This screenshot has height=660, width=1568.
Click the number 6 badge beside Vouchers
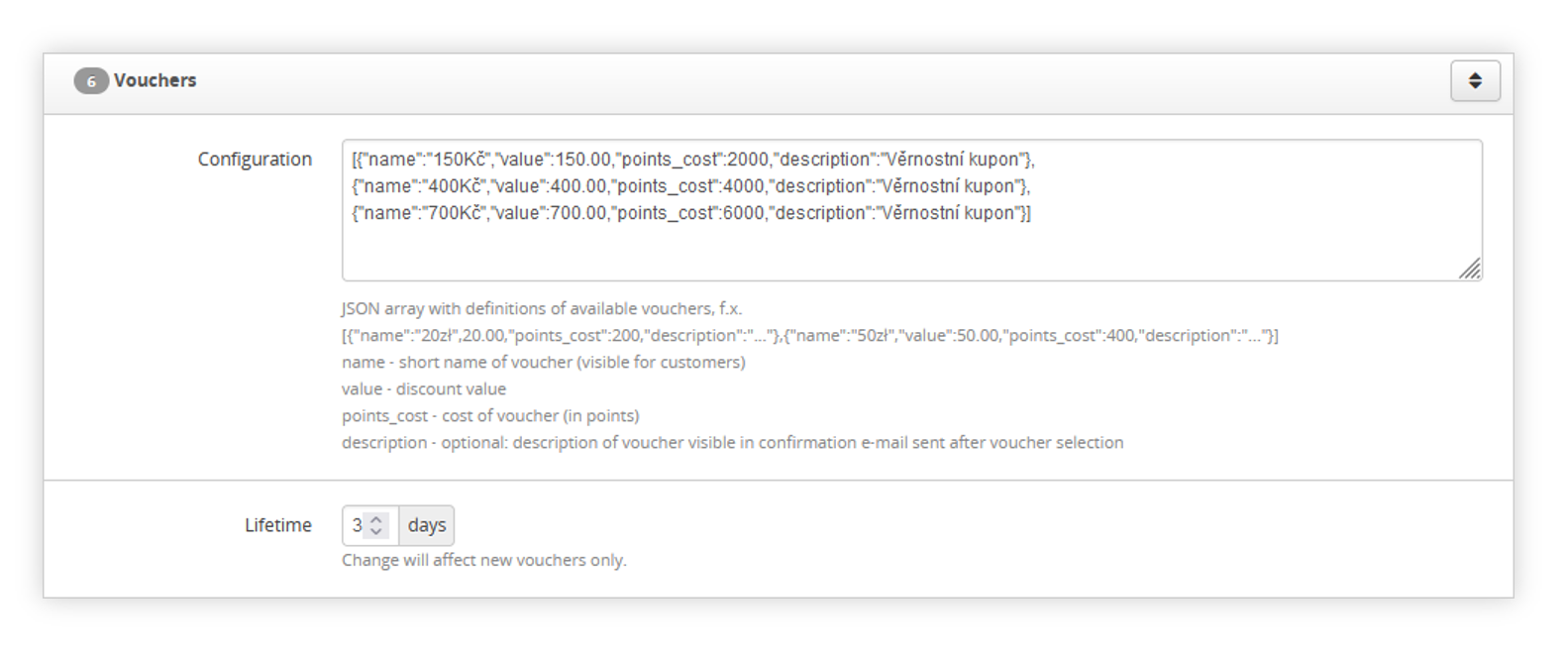tap(91, 81)
